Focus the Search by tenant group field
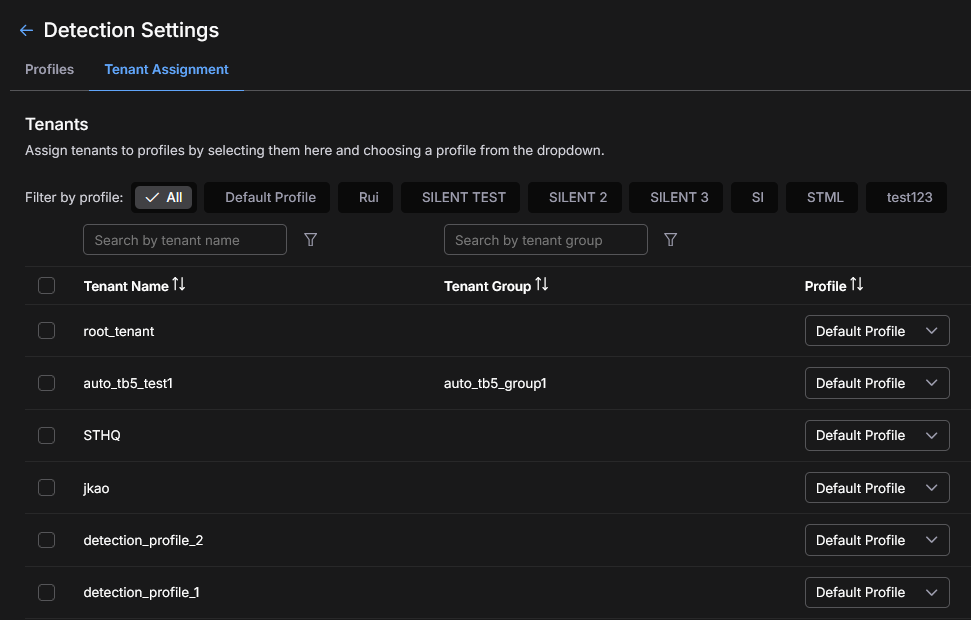This screenshot has width=971, height=620. tap(545, 240)
